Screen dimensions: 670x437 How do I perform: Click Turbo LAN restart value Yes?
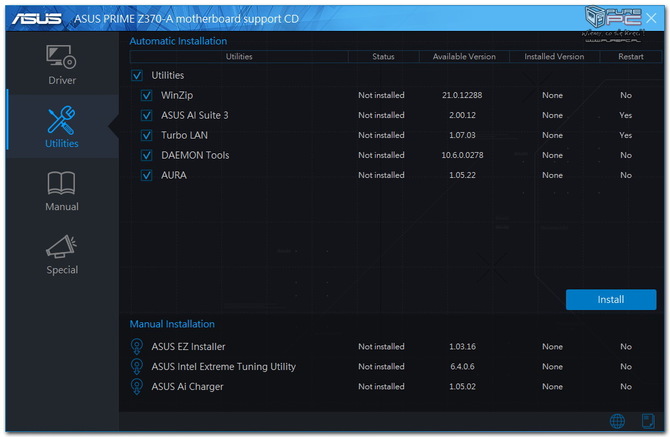pos(626,135)
